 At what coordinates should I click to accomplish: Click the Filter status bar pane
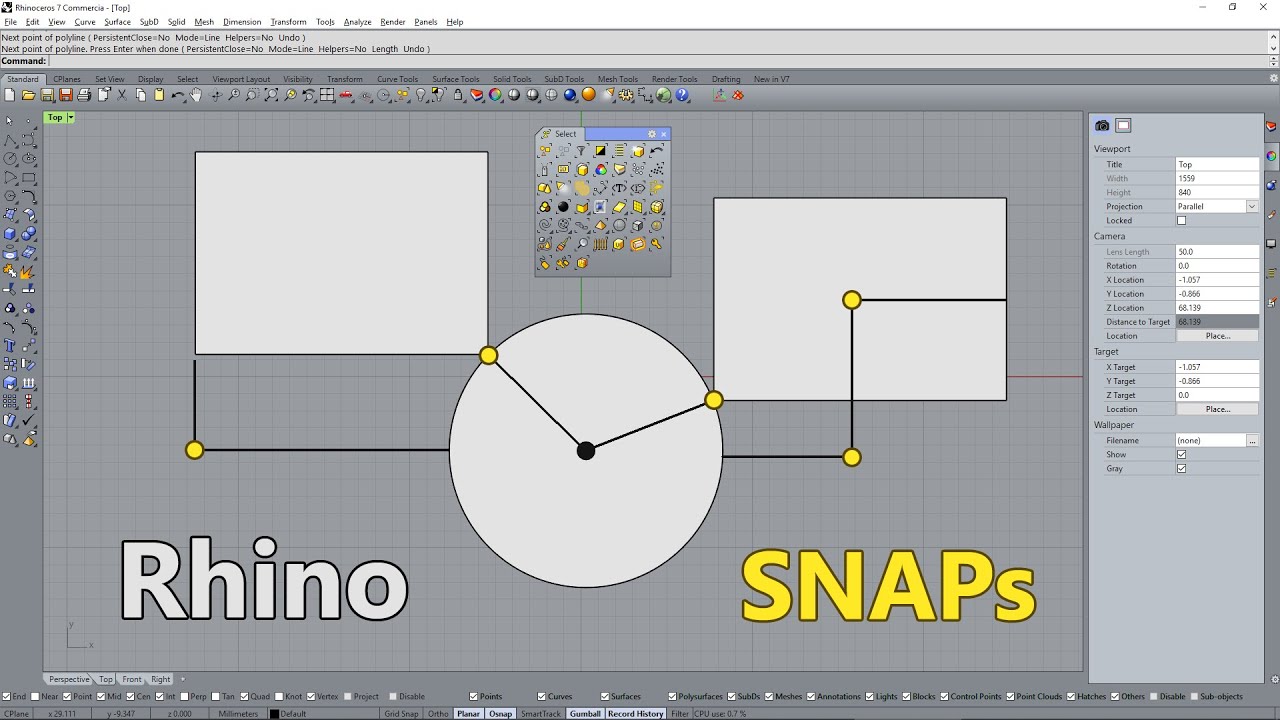(680, 714)
